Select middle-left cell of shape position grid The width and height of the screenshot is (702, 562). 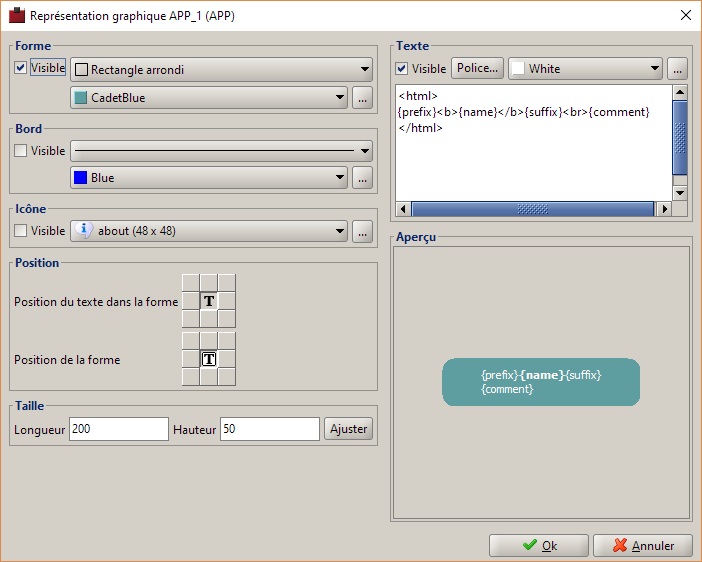click(191, 359)
